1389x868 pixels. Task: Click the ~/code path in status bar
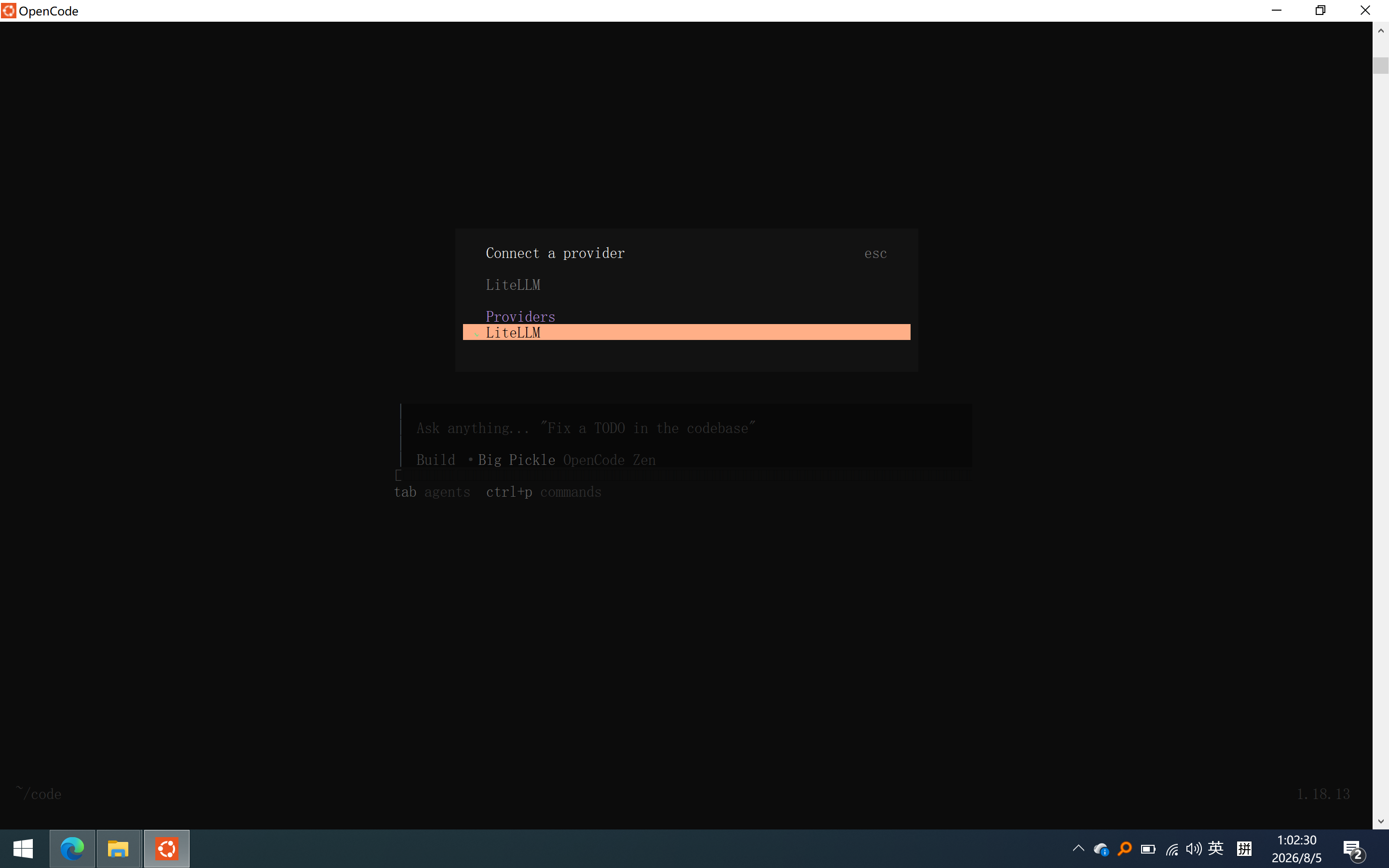pos(39,793)
